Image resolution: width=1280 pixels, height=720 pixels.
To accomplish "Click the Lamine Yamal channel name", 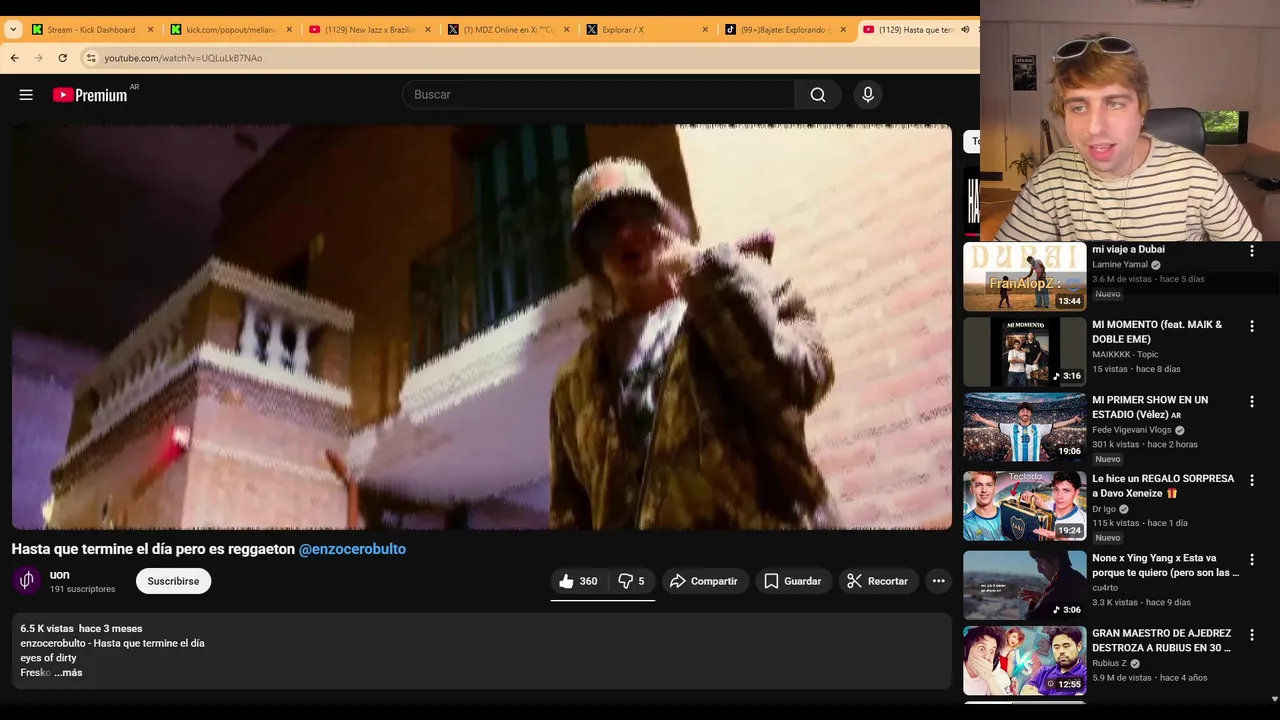I will [1120, 265].
